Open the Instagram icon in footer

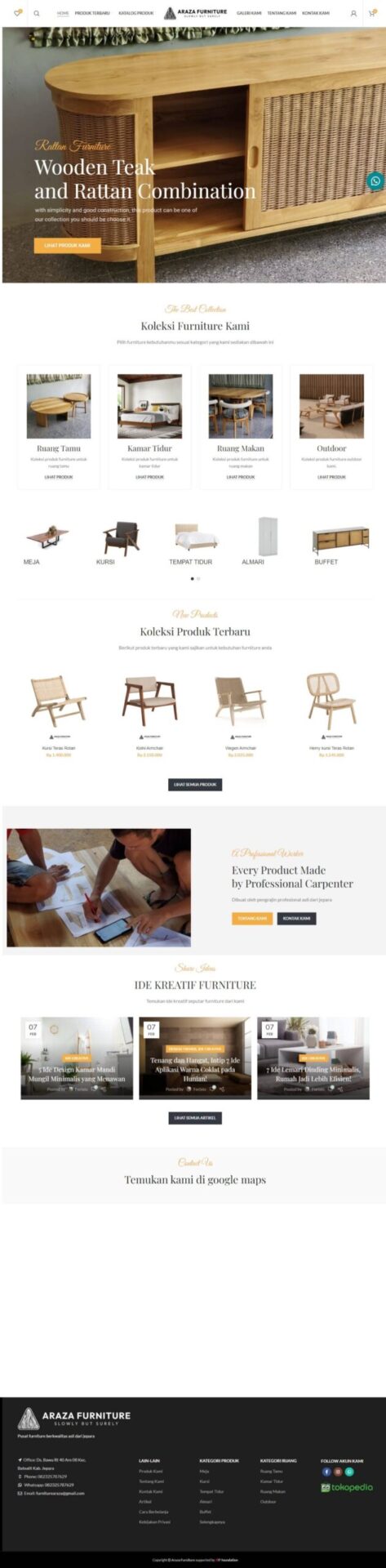(338, 1471)
